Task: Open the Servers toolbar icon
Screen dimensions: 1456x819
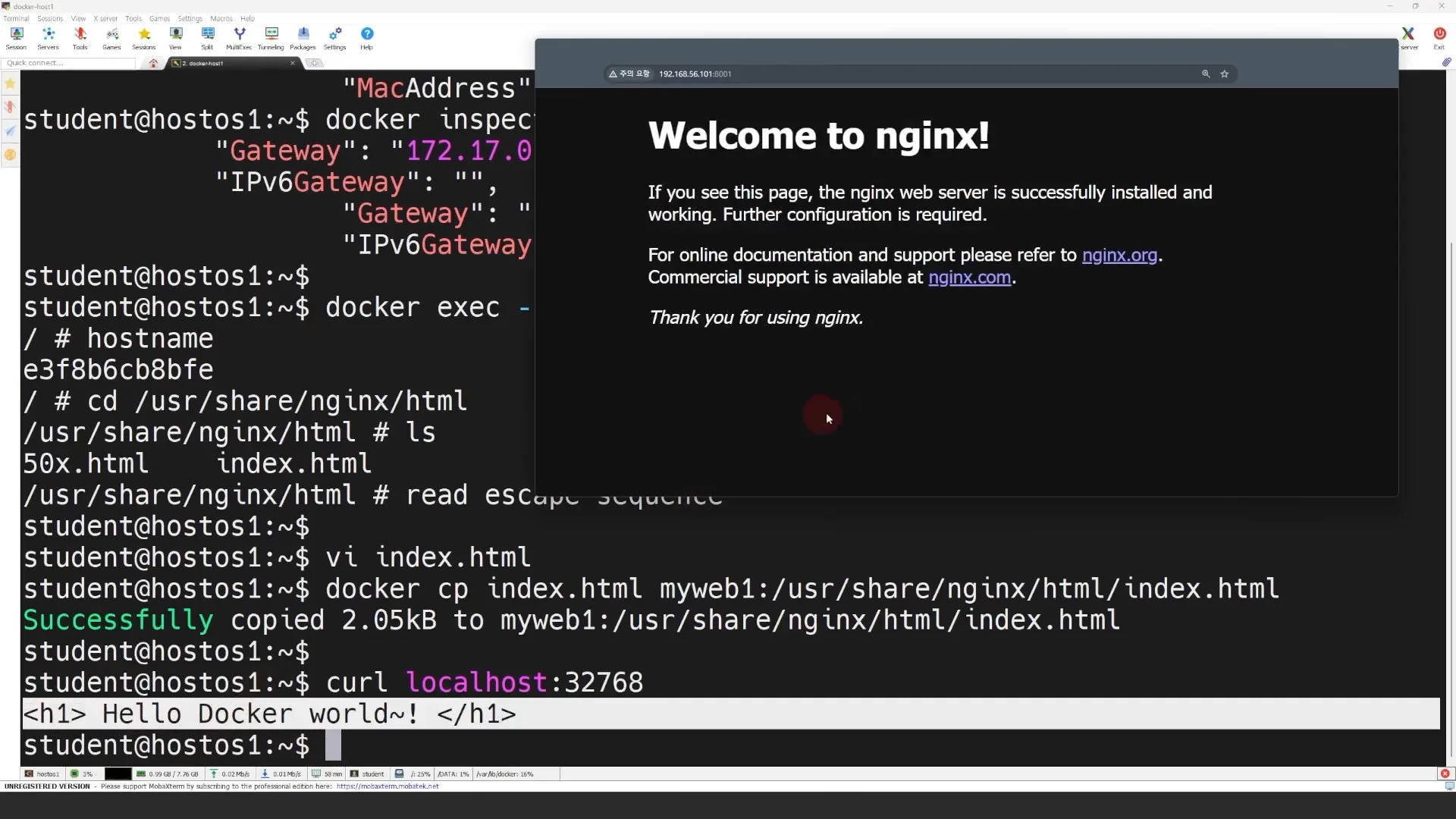Action: click(x=48, y=38)
